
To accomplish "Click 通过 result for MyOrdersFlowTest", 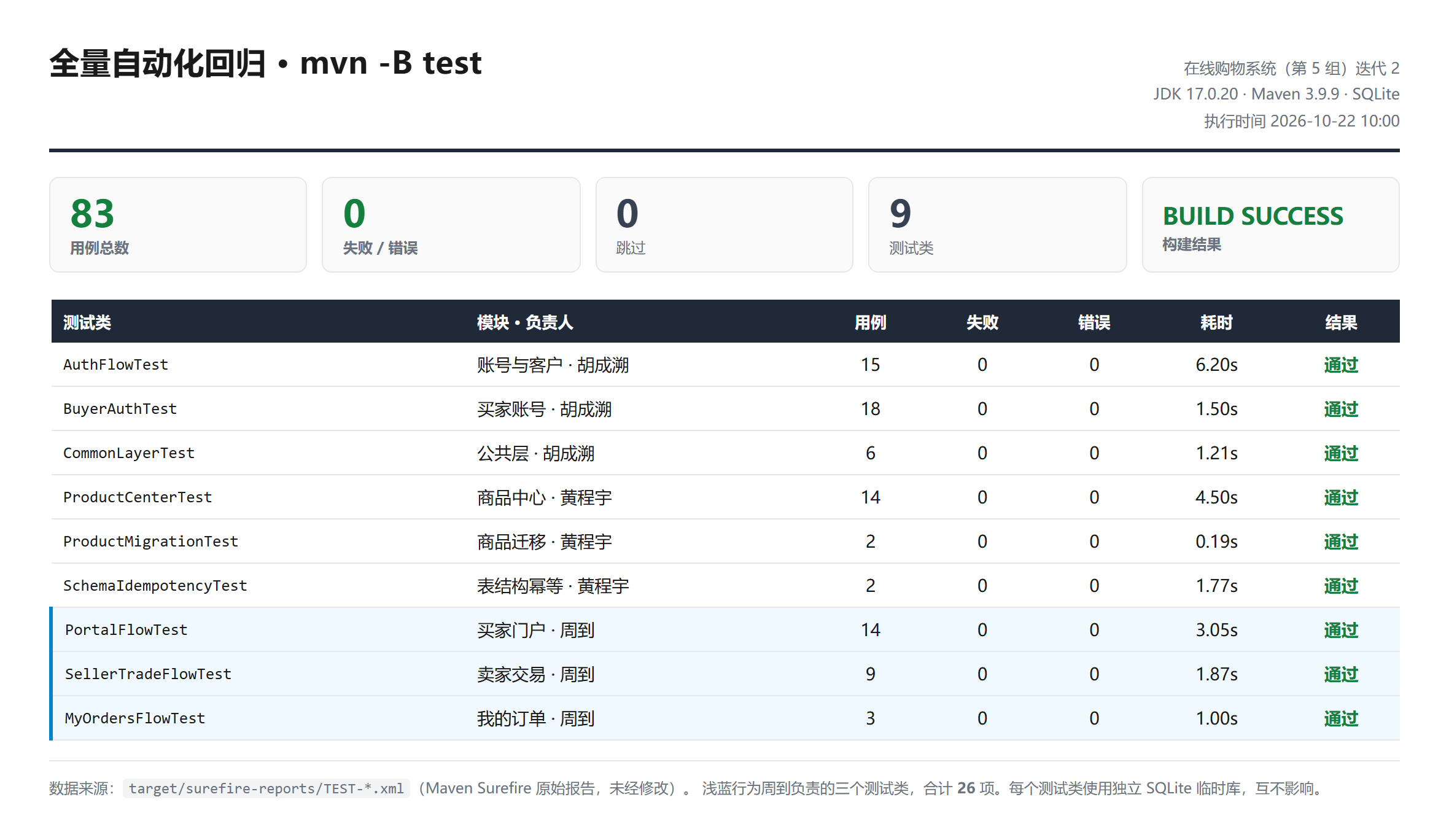I will click(x=1341, y=718).
